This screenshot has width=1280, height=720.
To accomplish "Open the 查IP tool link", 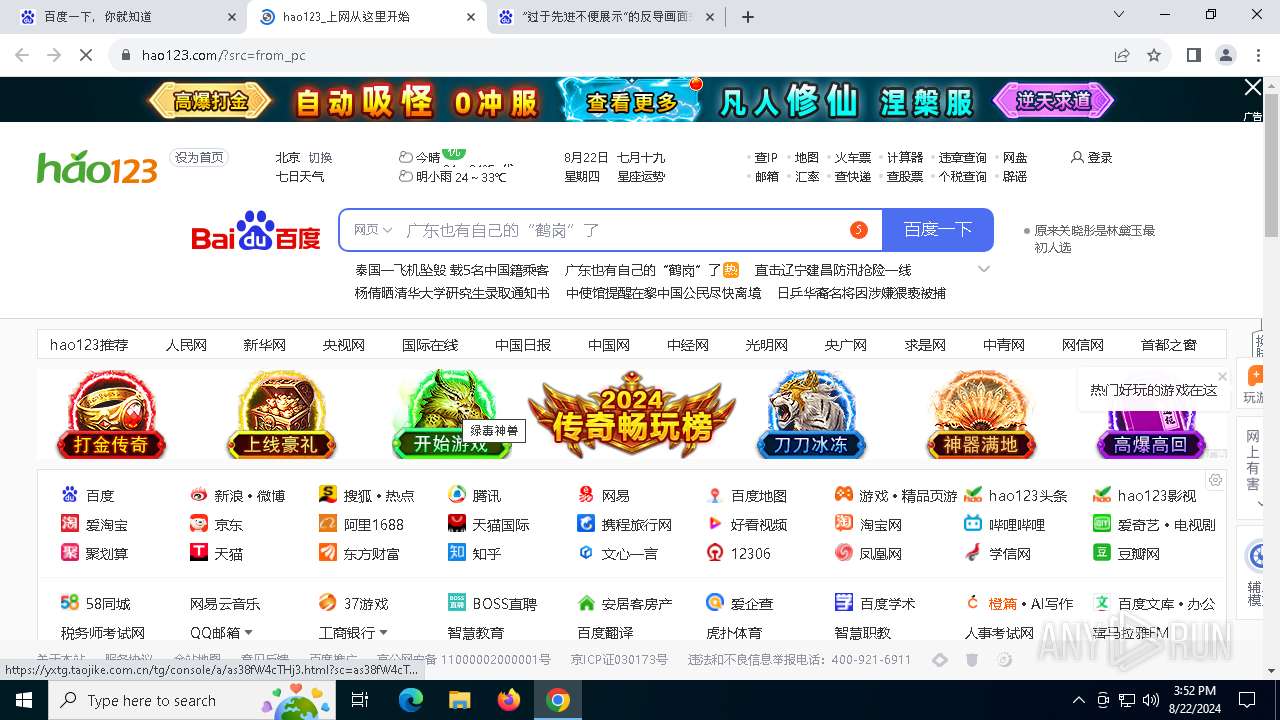I will coord(766,157).
